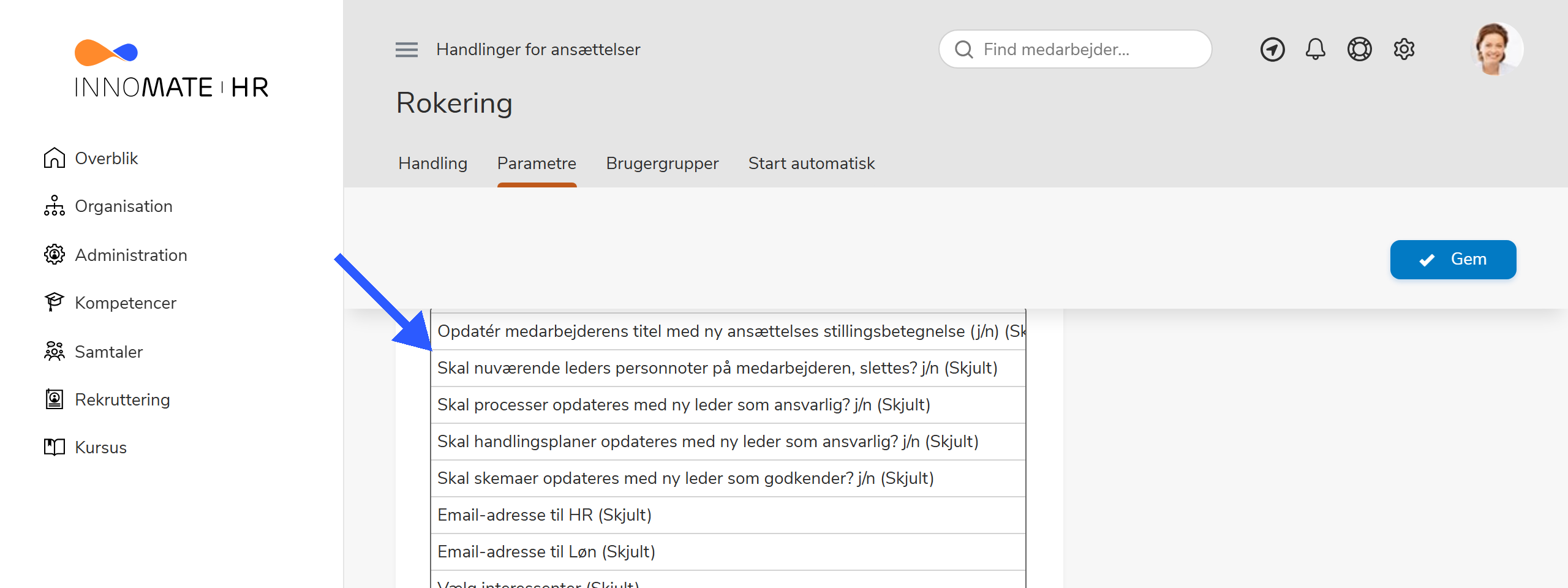Screen dimensions: 1568x588
Task: Select the Organisation sidebar icon
Action: 55,206
